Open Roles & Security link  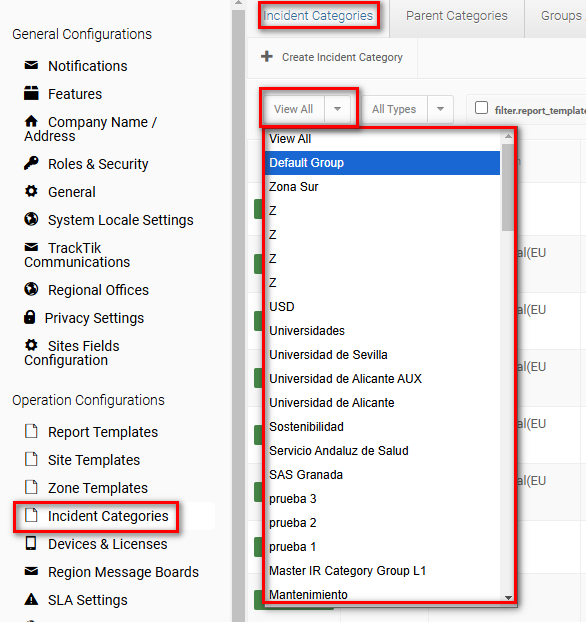pos(98,164)
